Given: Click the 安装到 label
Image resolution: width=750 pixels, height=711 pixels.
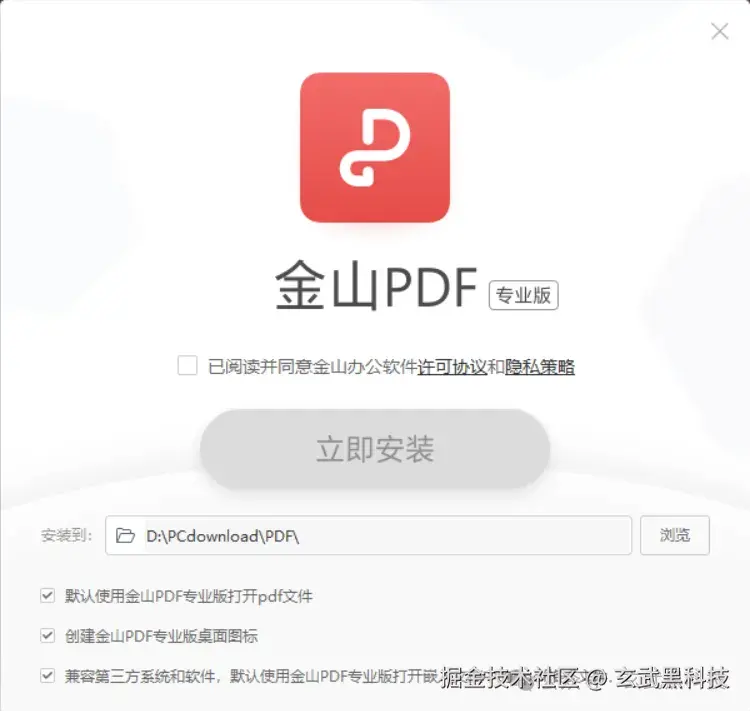Looking at the screenshot, I should (66, 535).
